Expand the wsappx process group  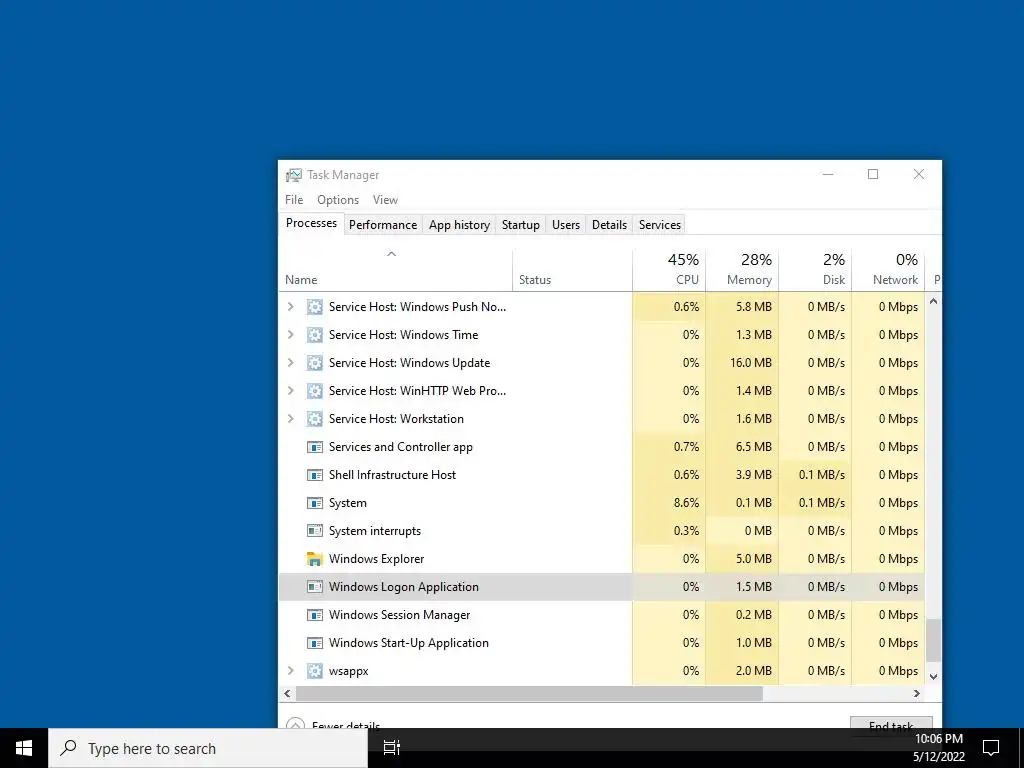point(291,671)
